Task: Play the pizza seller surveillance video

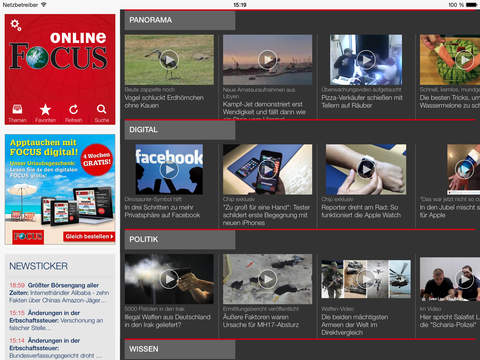Action: (366, 60)
